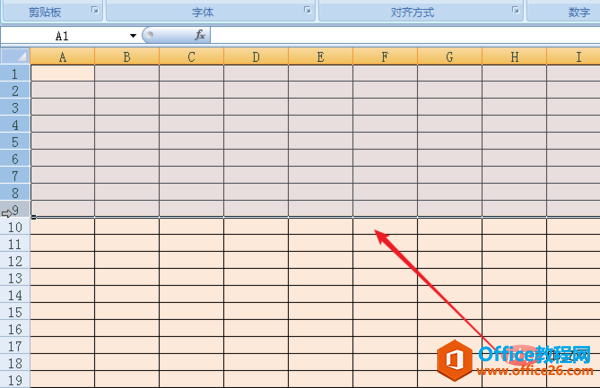The width and height of the screenshot is (600, 388).
Task: Click cell D12
Action: tap(256, 261)
